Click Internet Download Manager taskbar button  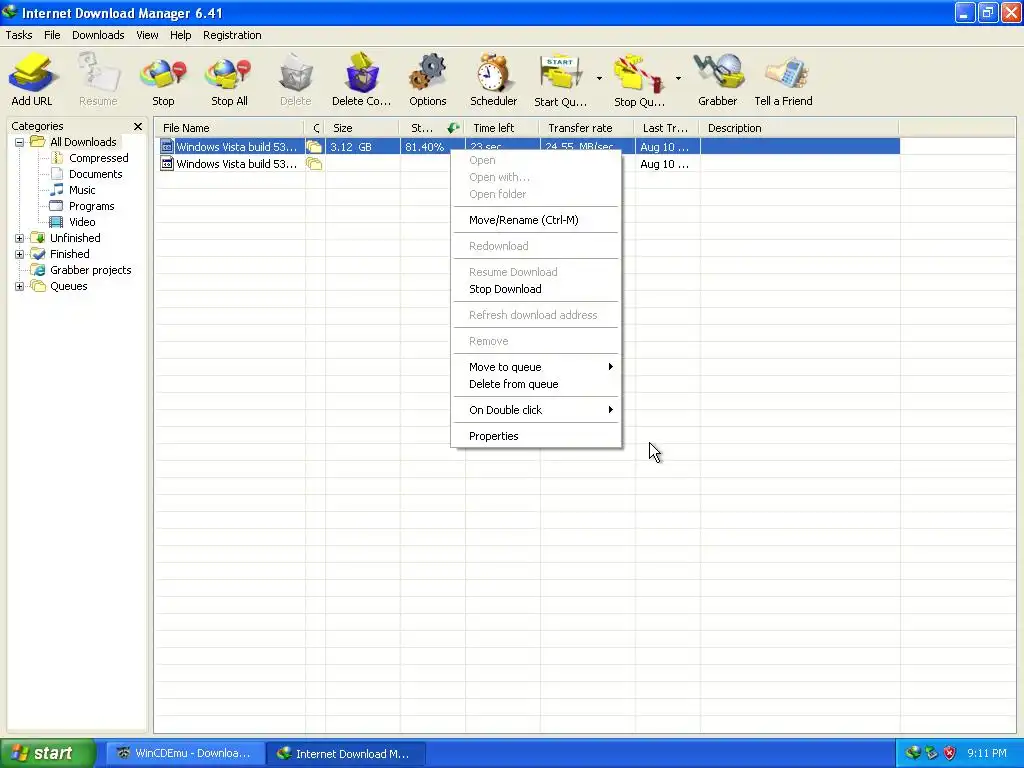(x=346, y=754)
